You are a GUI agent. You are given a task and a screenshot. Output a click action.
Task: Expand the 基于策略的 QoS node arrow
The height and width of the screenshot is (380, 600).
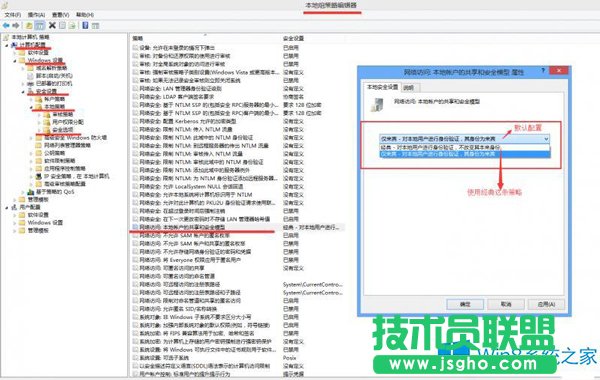pyautogui.click(x=23, y=192)
